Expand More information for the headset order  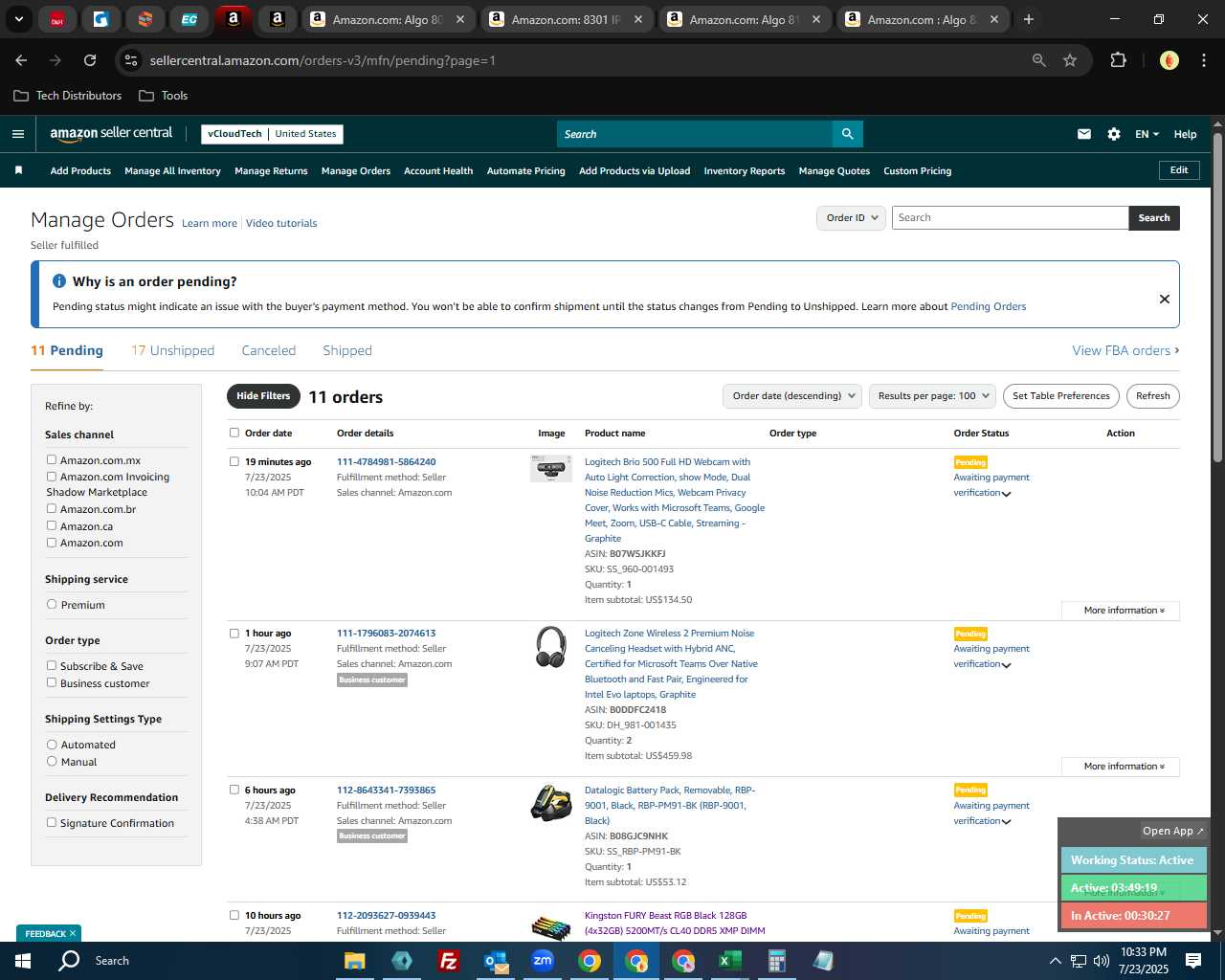click(x=1121, y=767)
